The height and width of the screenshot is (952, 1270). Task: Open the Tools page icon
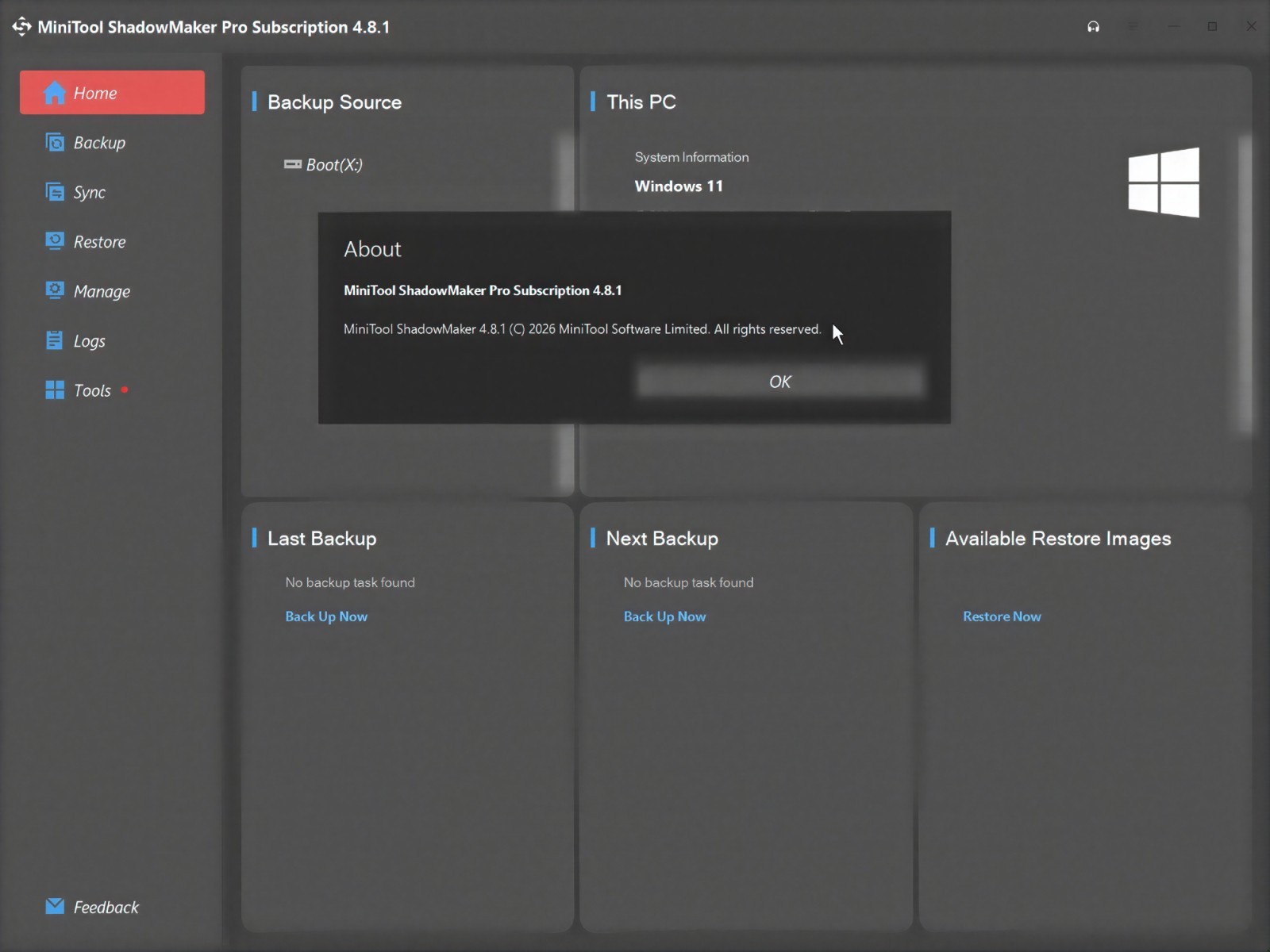[55, 390]
